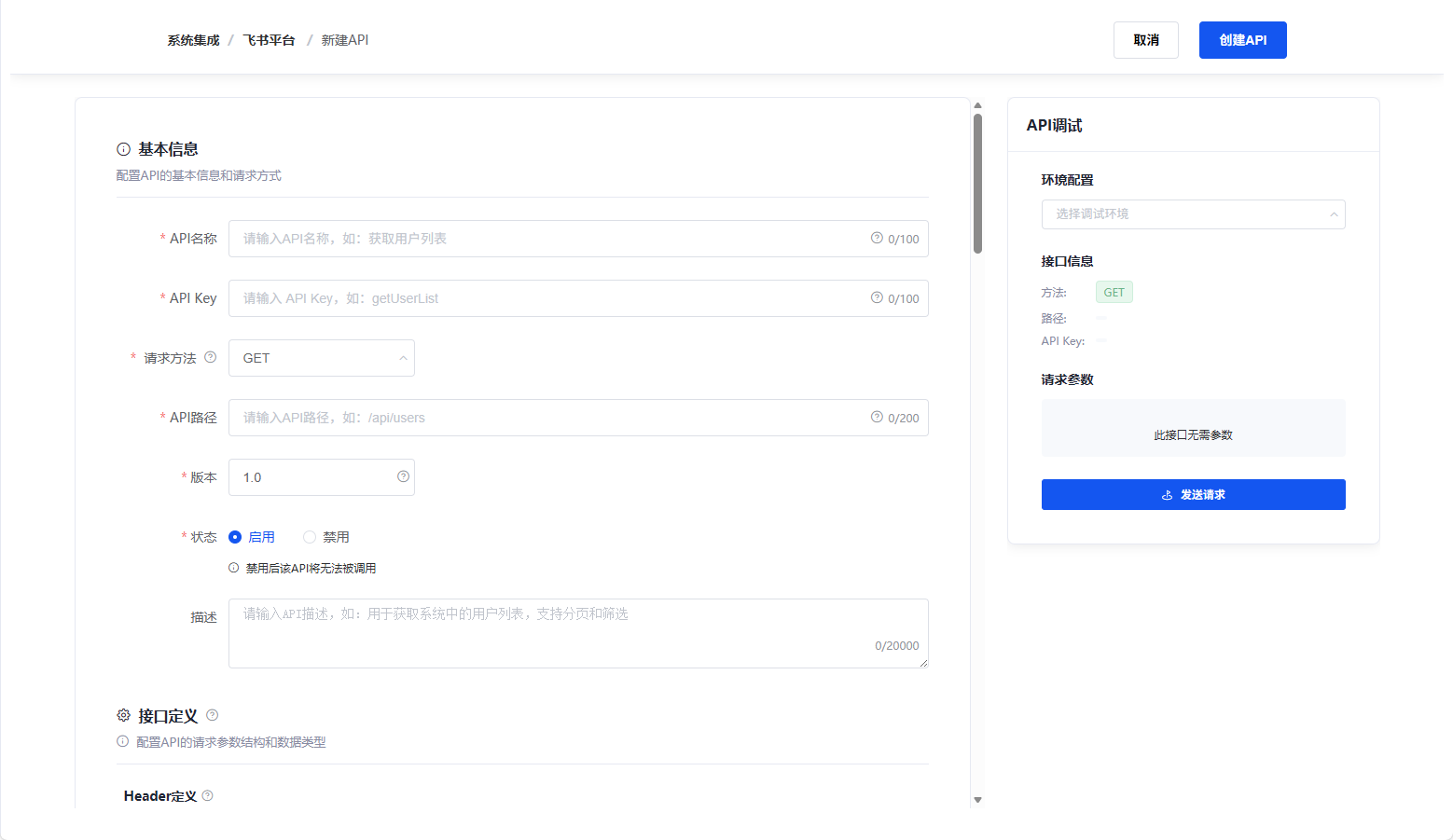Click the Header定义 heading
Image resolution: width=1453 pixels, height=840 pixels.
pos(160,795)
